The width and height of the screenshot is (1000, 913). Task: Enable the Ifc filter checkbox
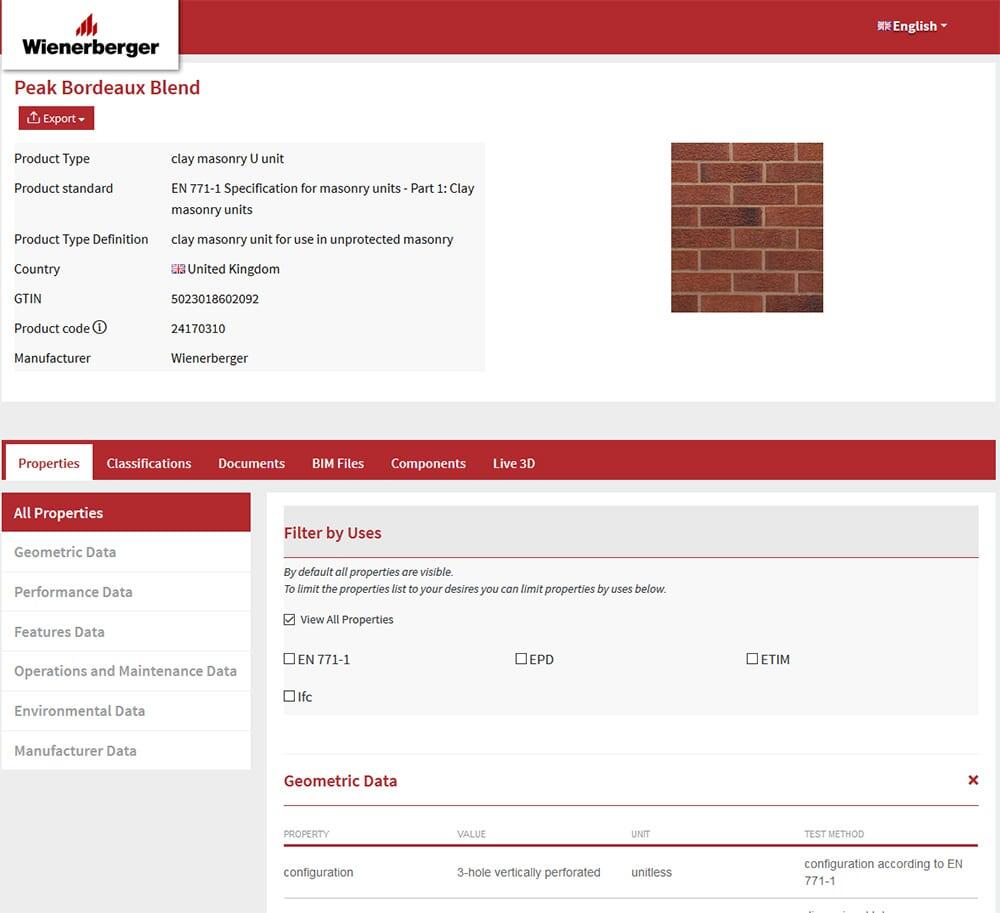(x=290, y=696)
